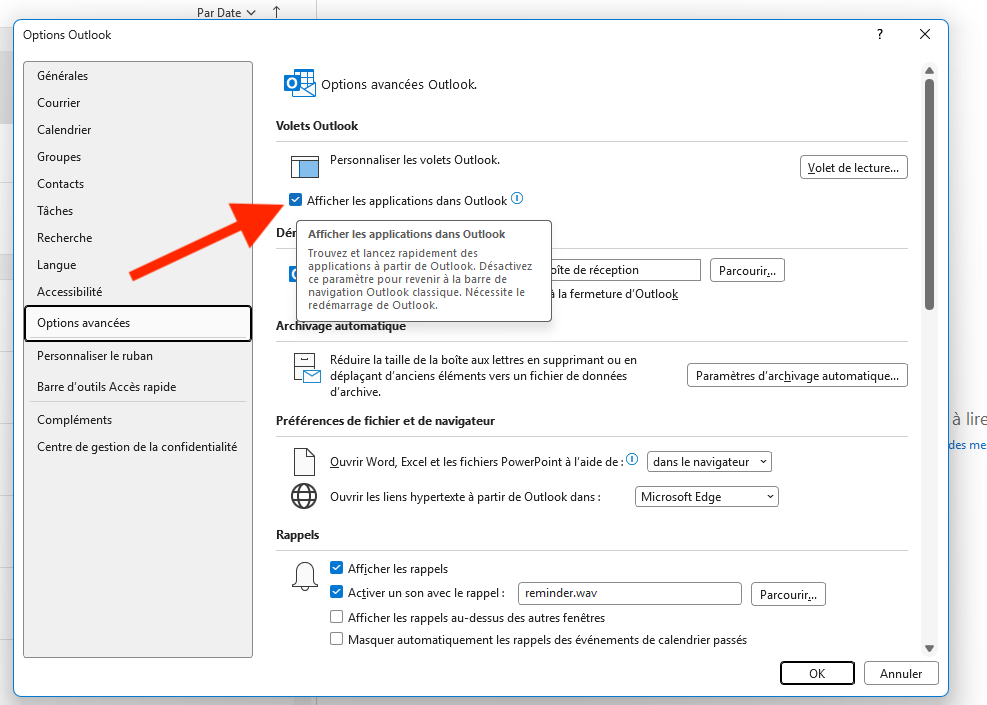Go to the Groupes category
Screen dimensions: 987x705
tap(138, 157)
